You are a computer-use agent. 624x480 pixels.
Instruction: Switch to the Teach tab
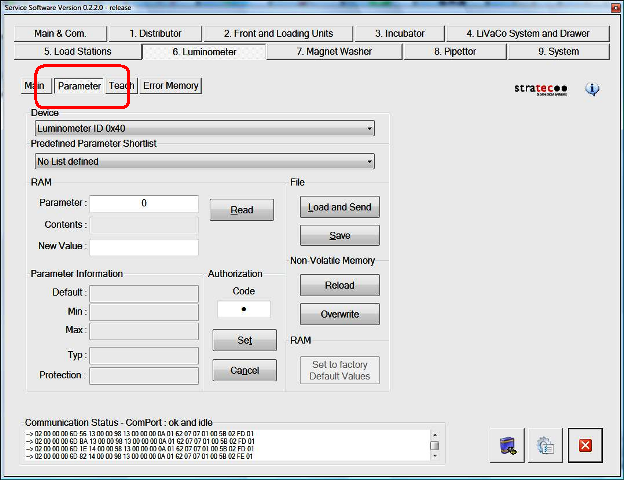pos(121,86)
